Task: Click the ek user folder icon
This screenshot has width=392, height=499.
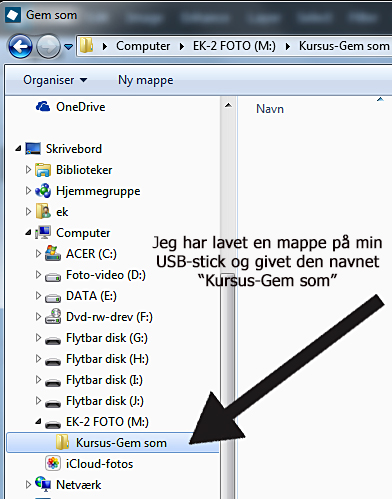Action: (43, 211)
